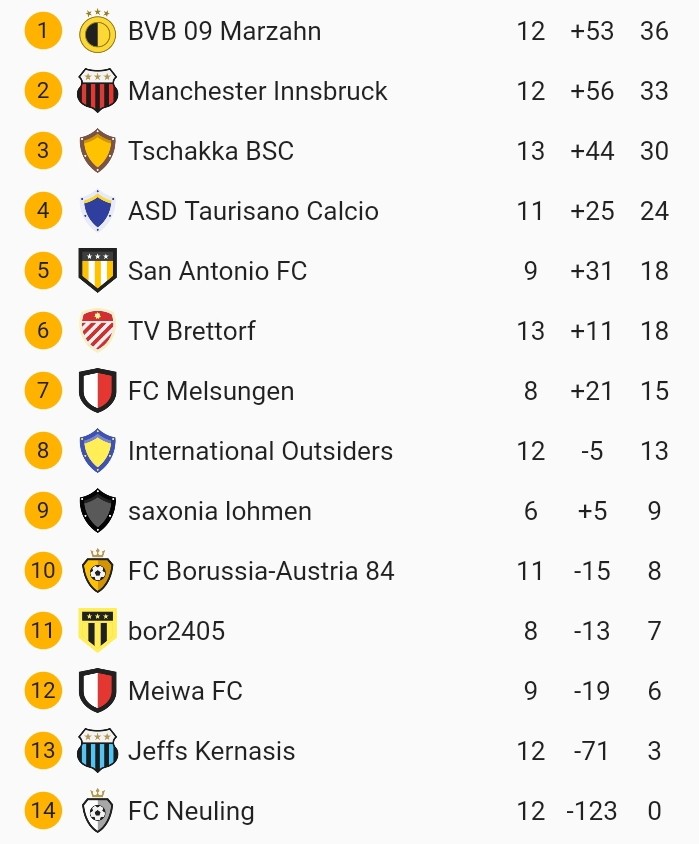Image resolution: width=699 pixels, height=844 pixels.
Task: Click the rank 14 position badge
Action: click(x=43, y=810)
